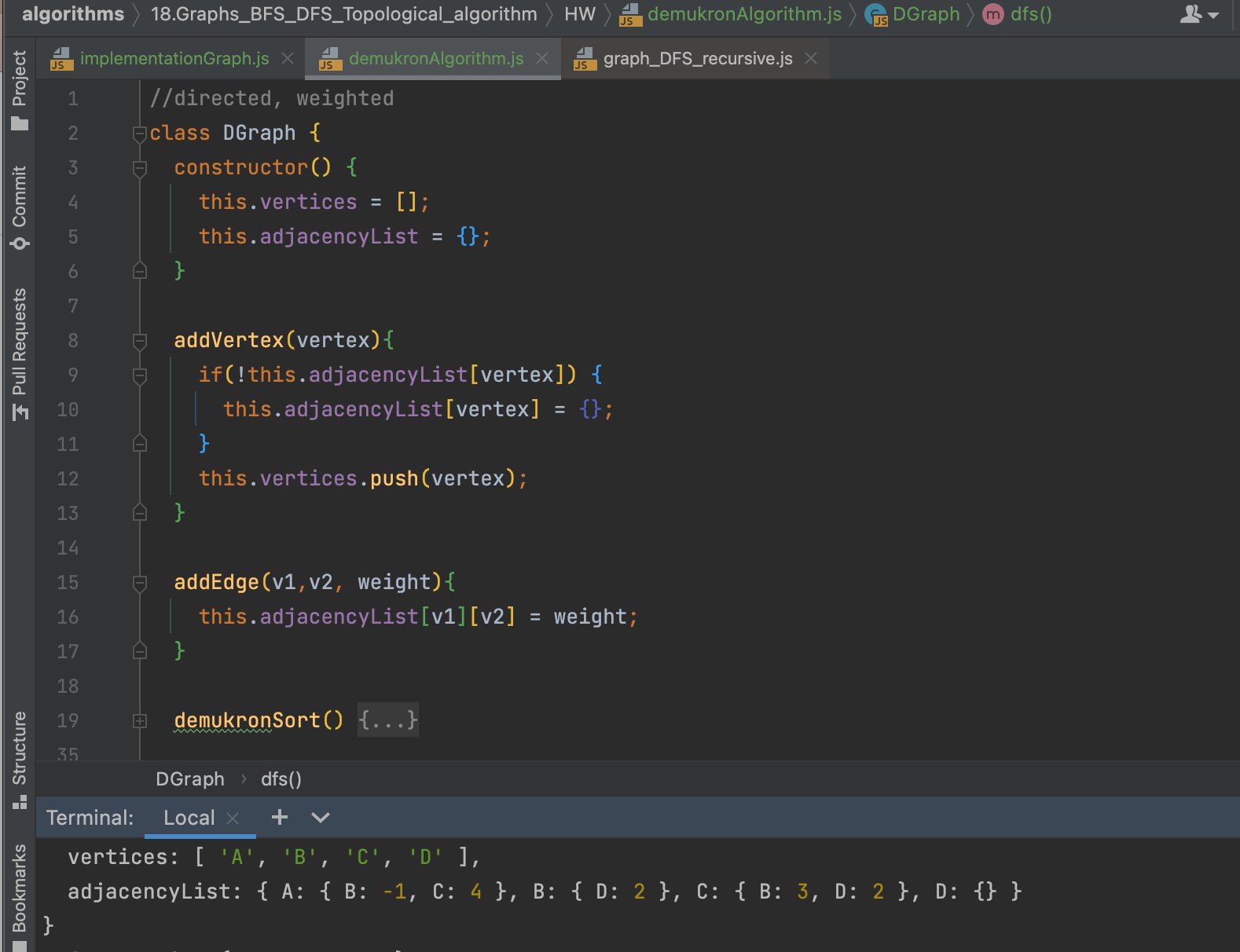Screen dimensions: 1240x952
Task: Close the demukronAlgorithm.js tab
Action: pos(541,58)
